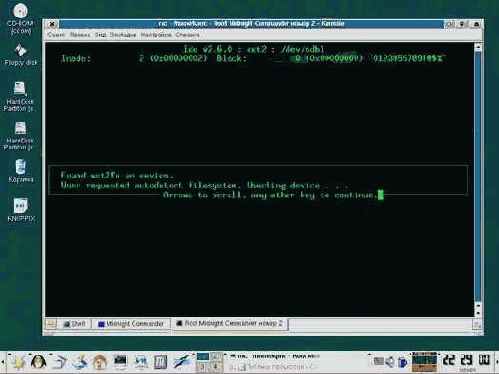Launch the Mozilla icon in panel
Screen dimensions: 499x374
[160, 362]
